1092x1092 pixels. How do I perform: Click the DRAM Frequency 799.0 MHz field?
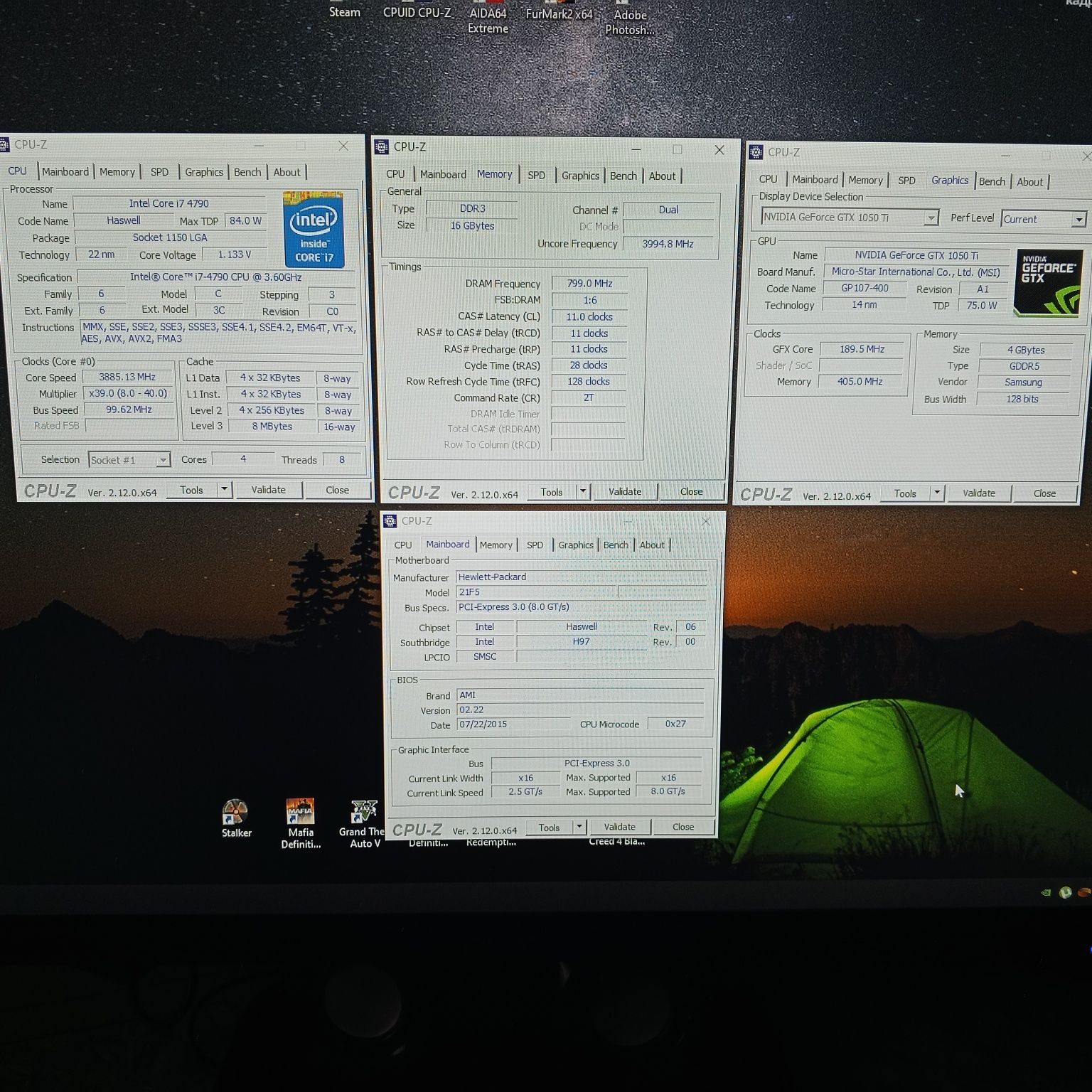589,284
